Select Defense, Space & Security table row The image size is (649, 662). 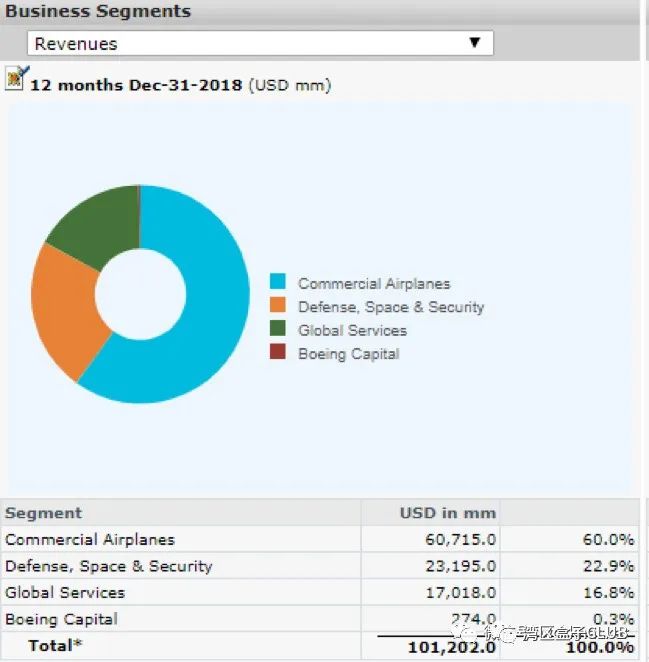[320, 566]
